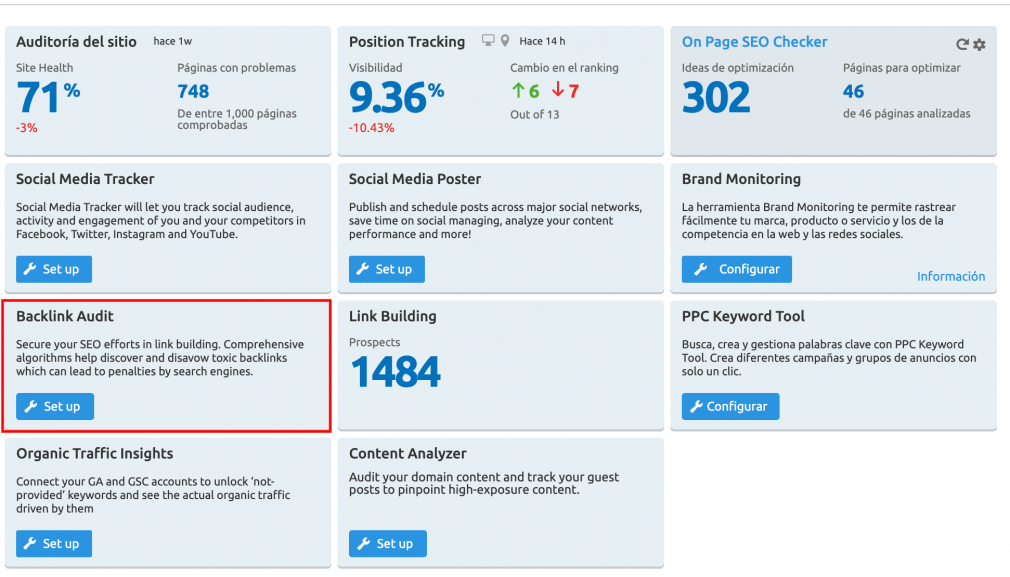Set up Social Media Poster

[x=387, y=269]
